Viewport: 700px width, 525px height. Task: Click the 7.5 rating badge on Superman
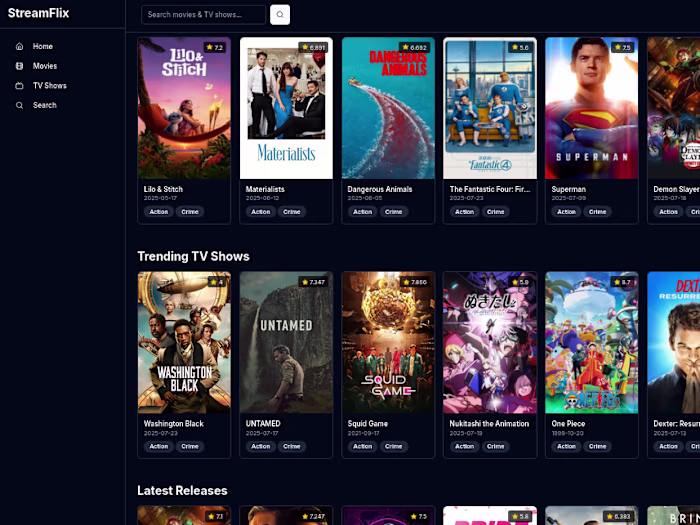click(622, 47)
